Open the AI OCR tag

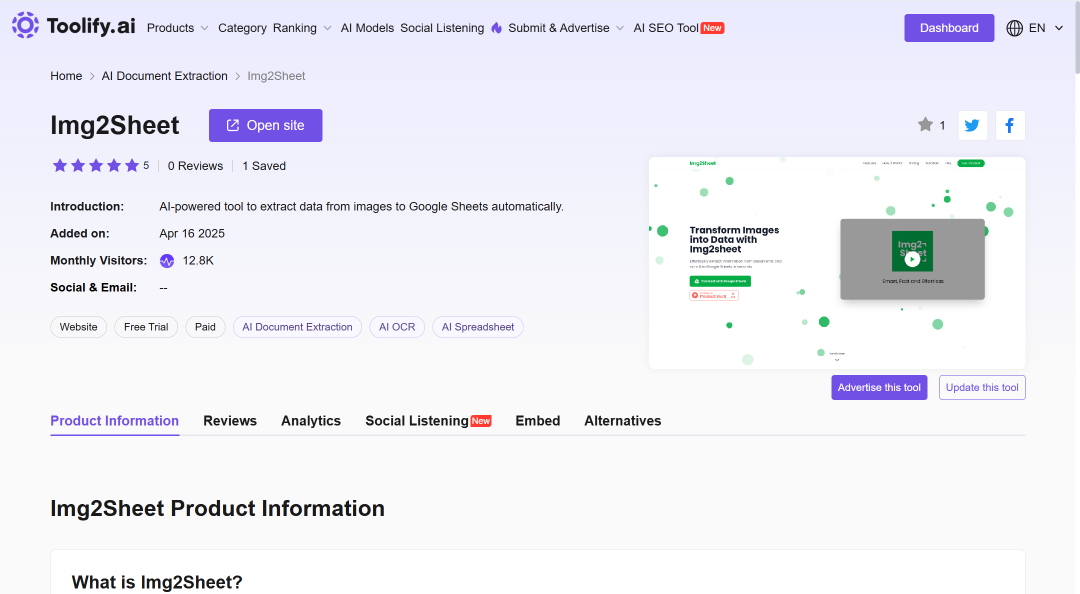point(397,327)
